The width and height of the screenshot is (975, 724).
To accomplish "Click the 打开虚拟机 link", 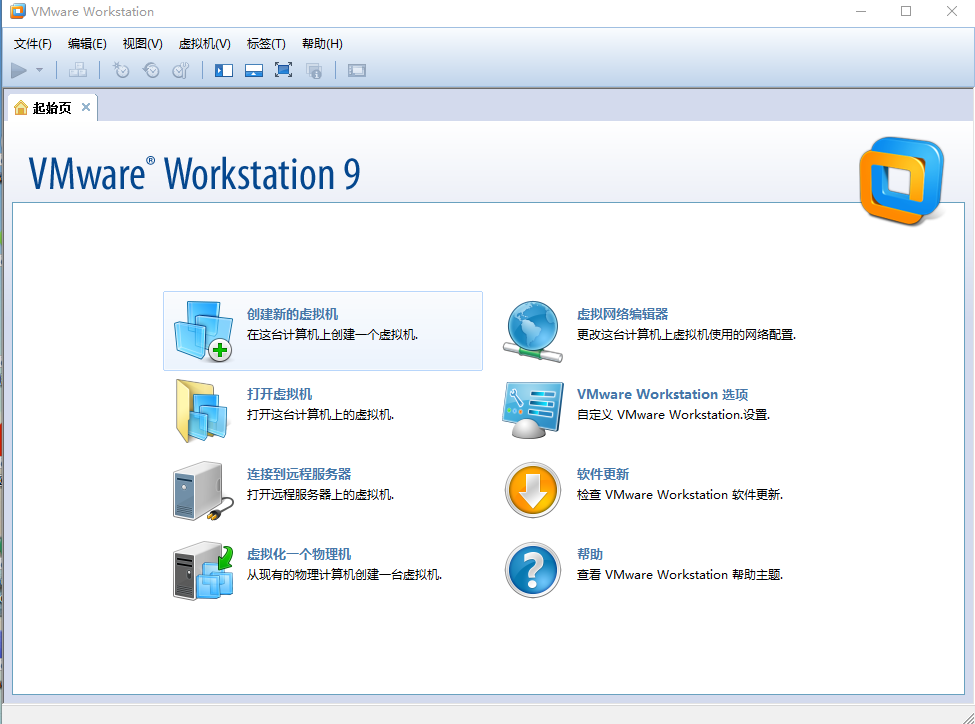I will point(279,394).
